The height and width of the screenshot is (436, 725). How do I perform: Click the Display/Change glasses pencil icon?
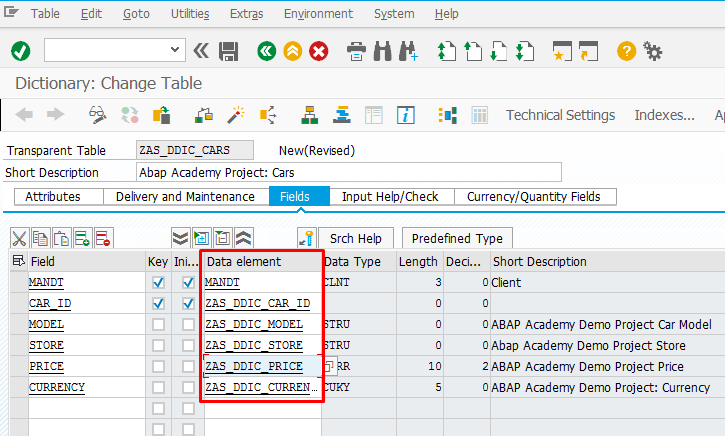98,115
